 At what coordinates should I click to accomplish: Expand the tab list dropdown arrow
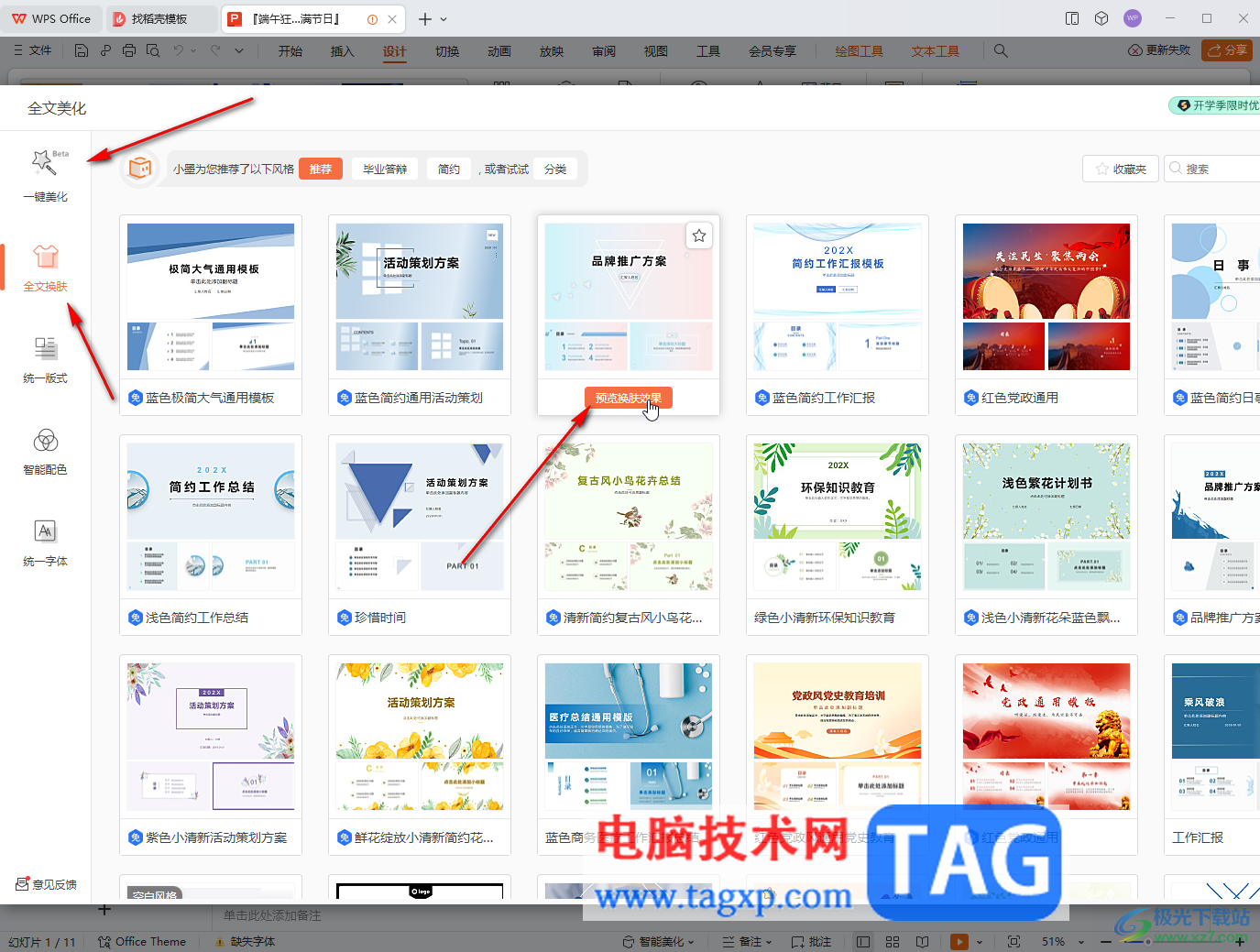point(444,19)
